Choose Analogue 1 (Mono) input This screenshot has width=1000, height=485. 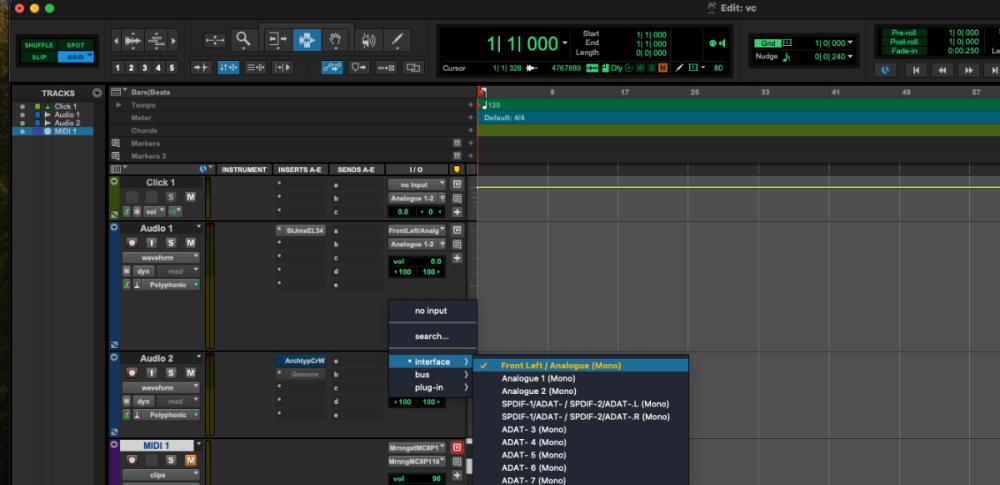click(538, 378)
